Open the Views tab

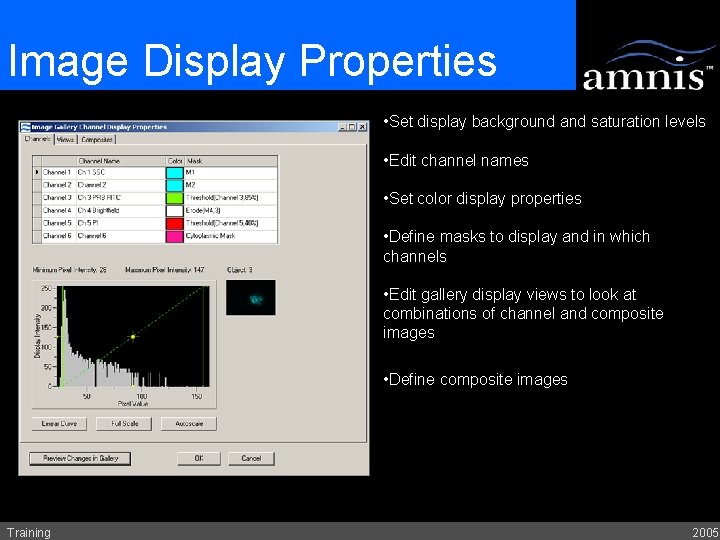[x=66, y=140]
